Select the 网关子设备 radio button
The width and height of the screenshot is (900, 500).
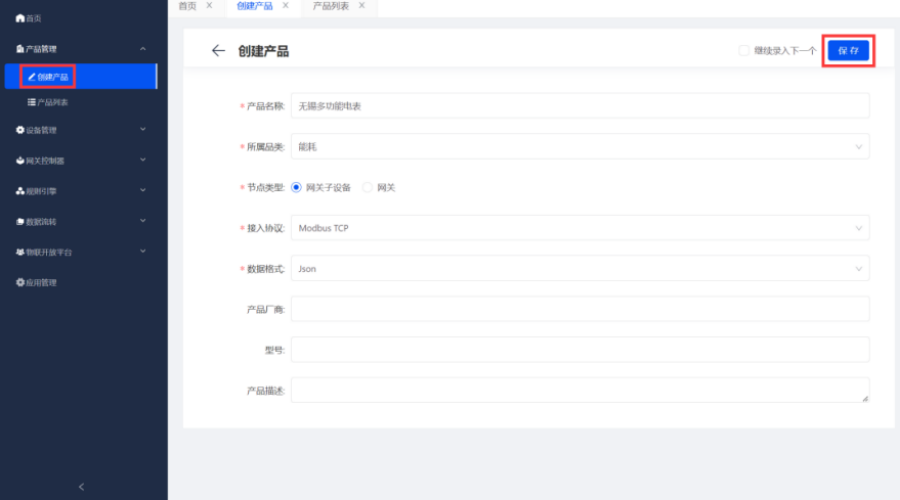[296, 187]
